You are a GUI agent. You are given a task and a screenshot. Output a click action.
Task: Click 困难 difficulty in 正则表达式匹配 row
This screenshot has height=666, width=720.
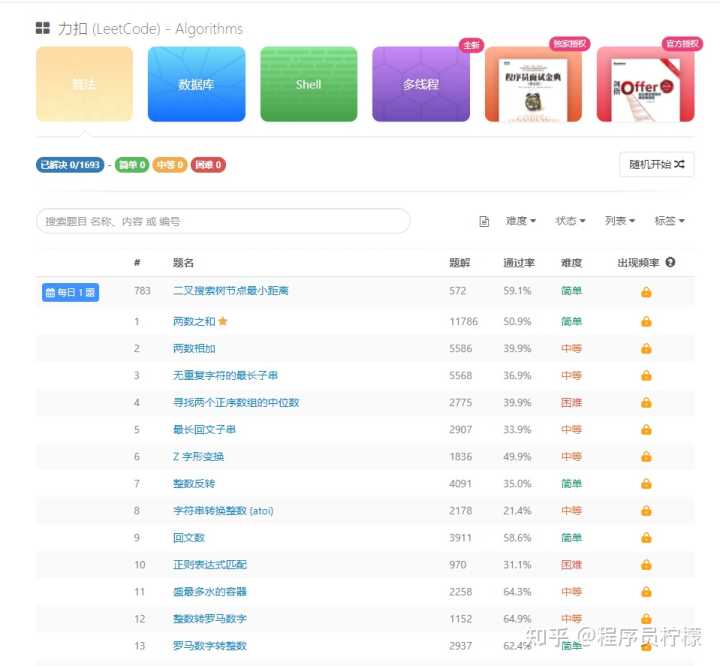571,564
